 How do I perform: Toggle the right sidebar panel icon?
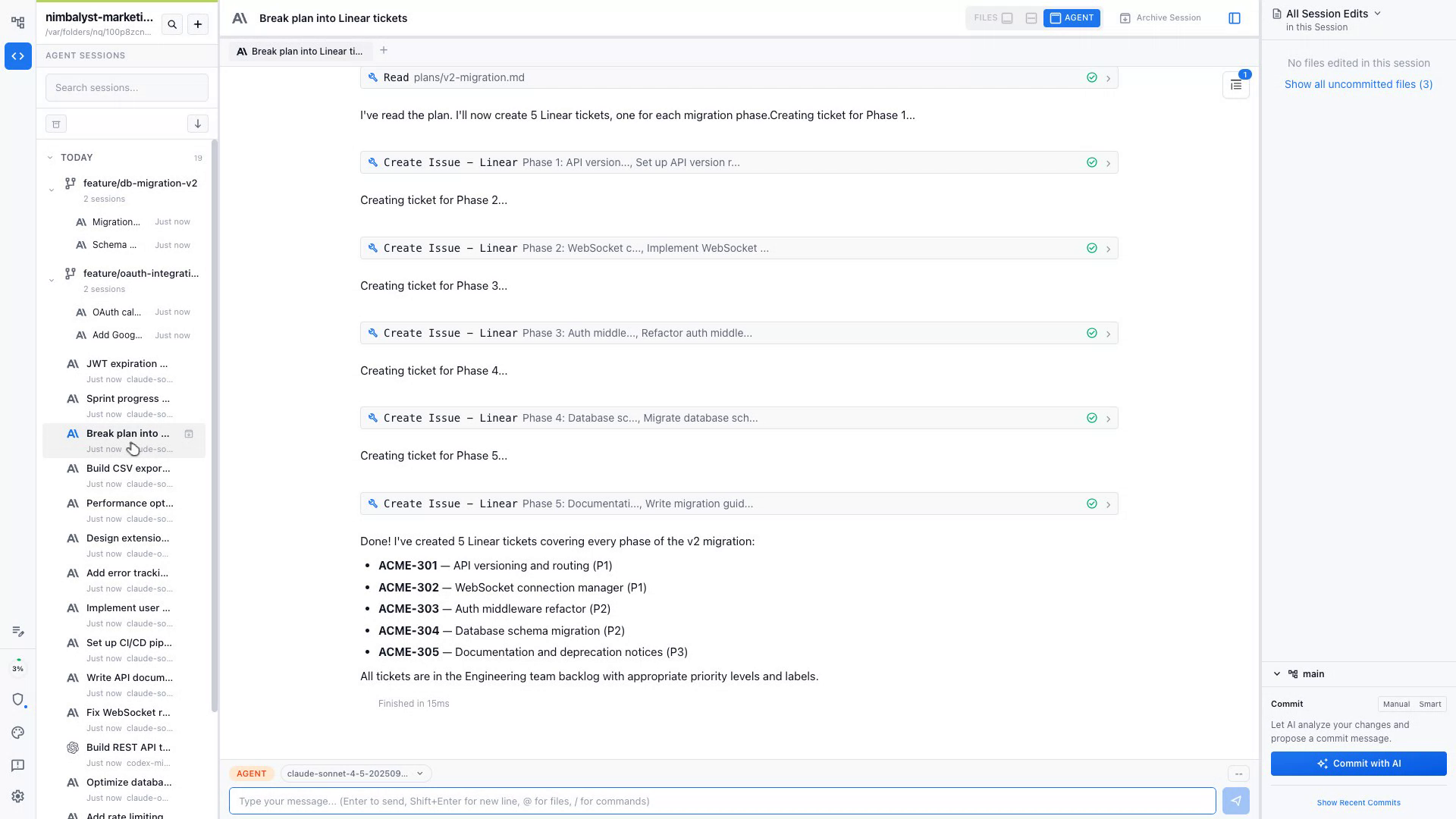pos(1235,18)
